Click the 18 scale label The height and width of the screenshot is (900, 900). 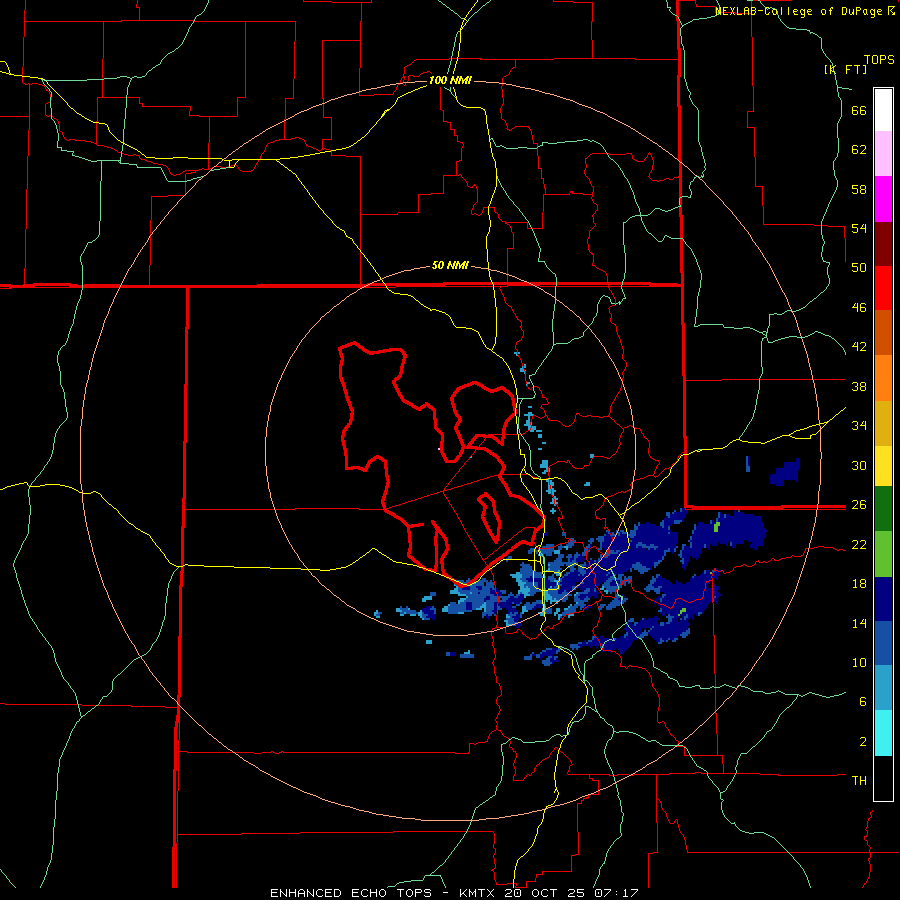tap(859, 584)
